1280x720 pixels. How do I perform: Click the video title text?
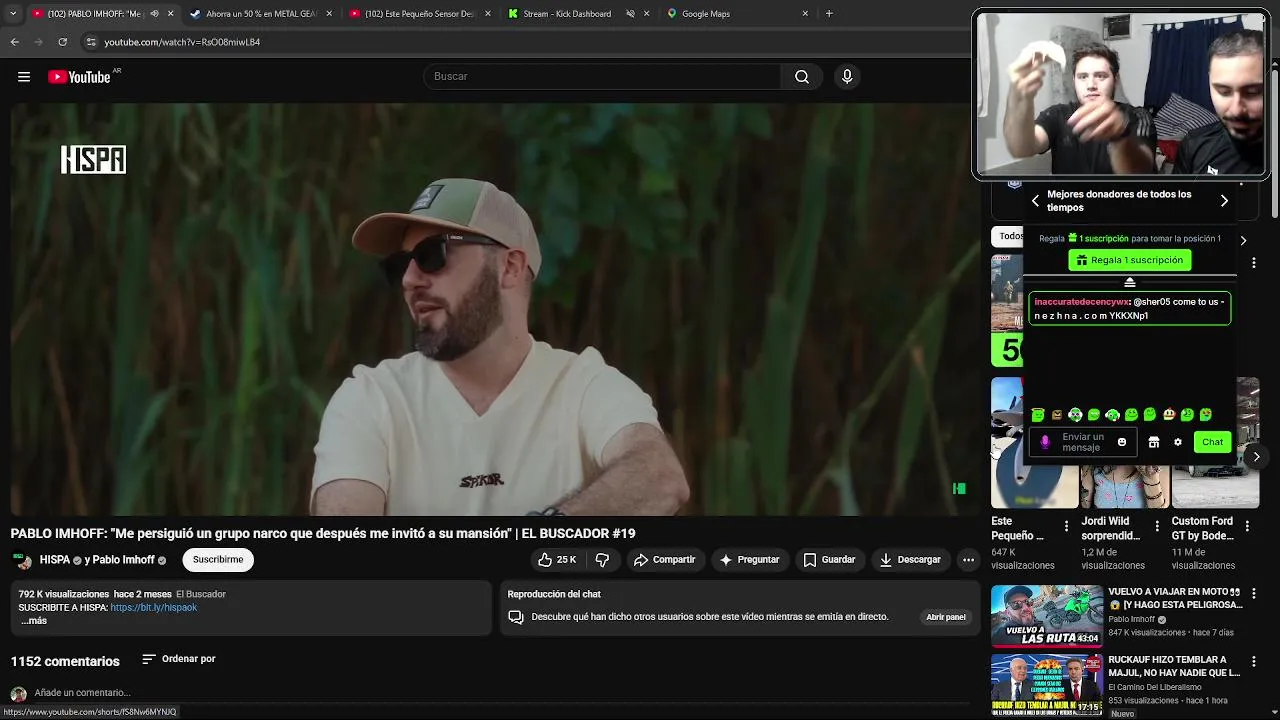pos(323,533)
